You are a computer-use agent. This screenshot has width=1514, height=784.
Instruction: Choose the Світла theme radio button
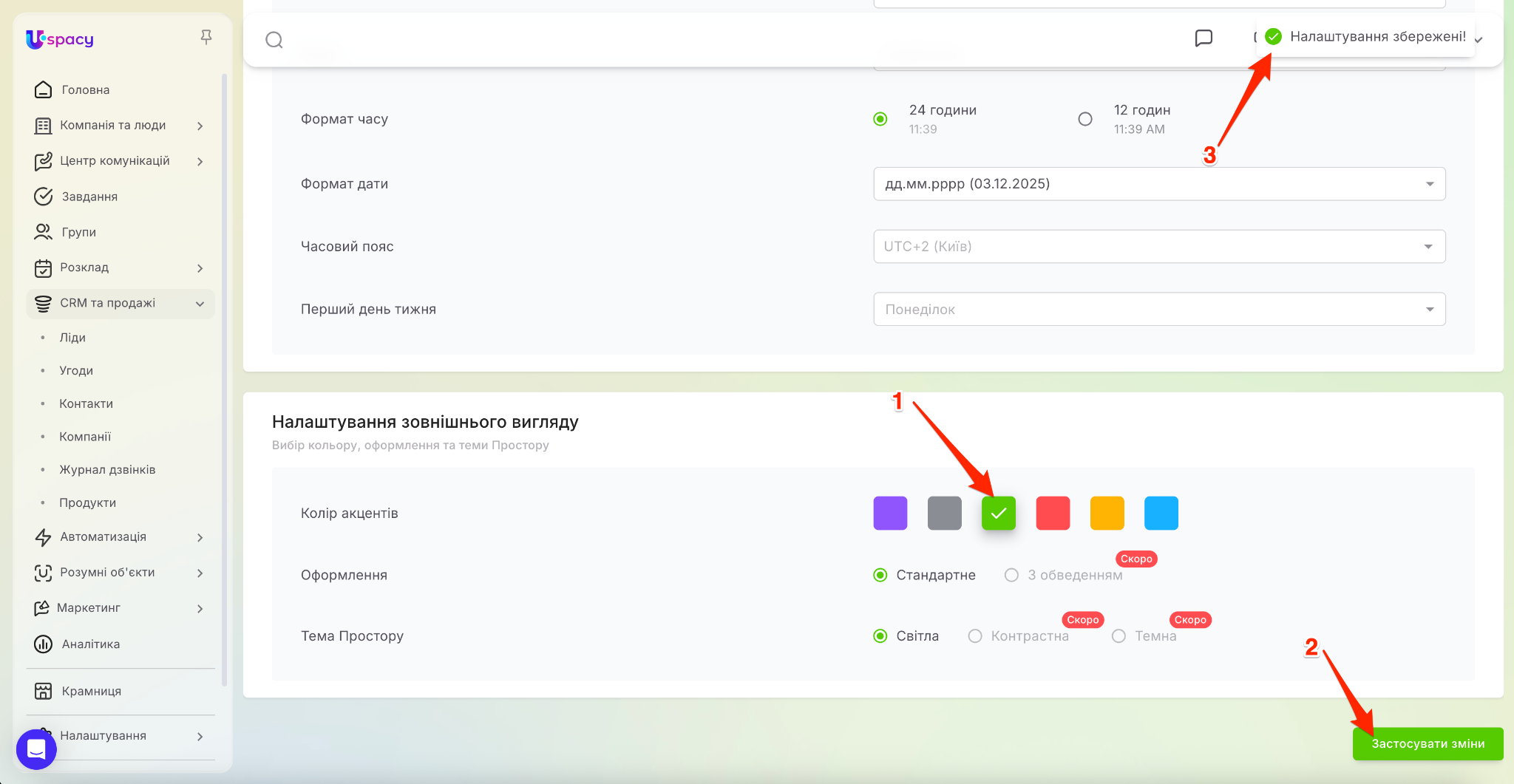coord(880,636)
